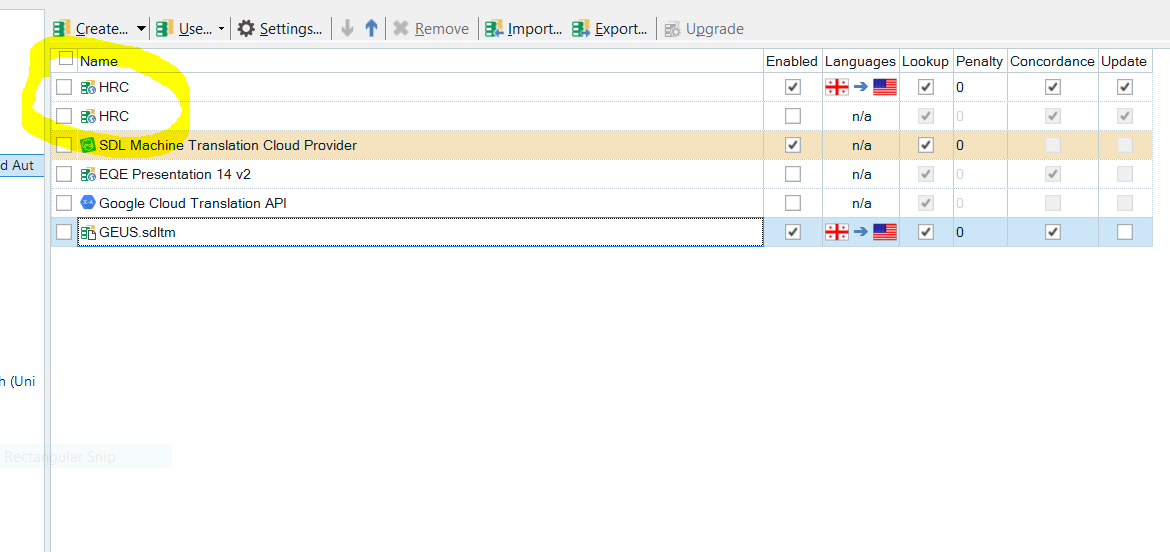The image size is (1170, 552).
Task: Click the Import button
Action: [x=523, y=29]
